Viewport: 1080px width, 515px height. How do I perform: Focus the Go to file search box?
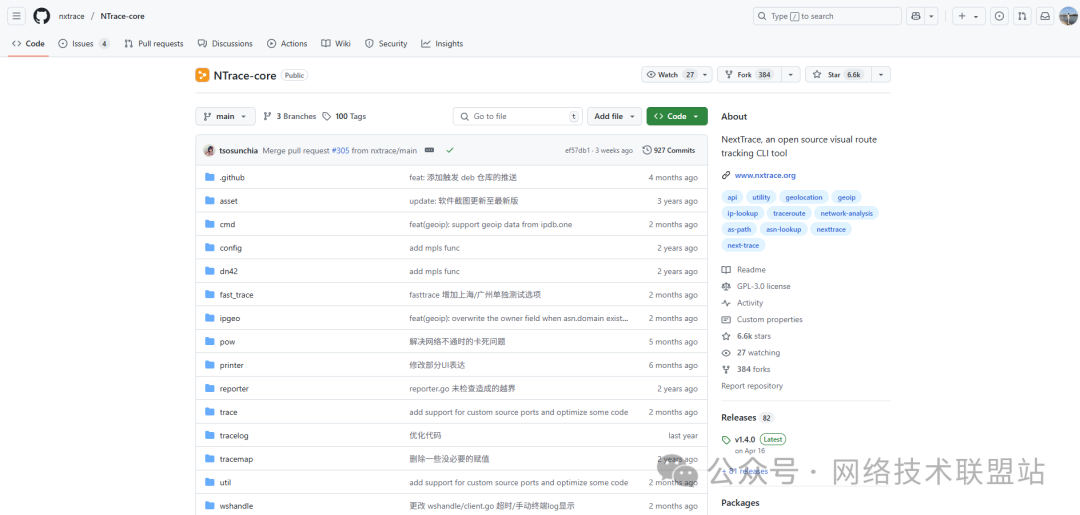pyautogui.click(x=518, y=116)
